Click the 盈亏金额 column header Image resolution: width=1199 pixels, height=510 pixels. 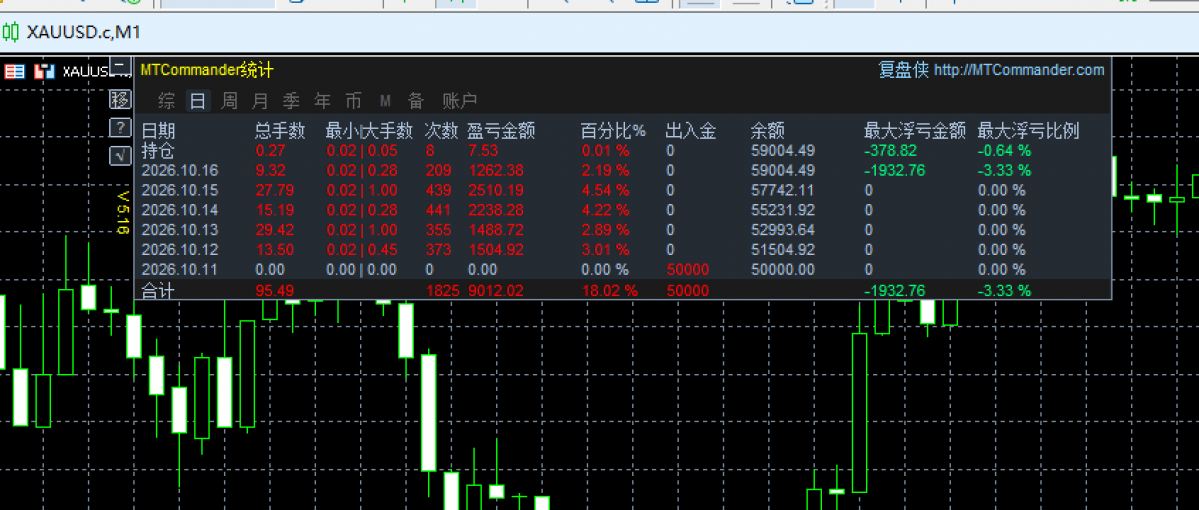click(501, 132)
